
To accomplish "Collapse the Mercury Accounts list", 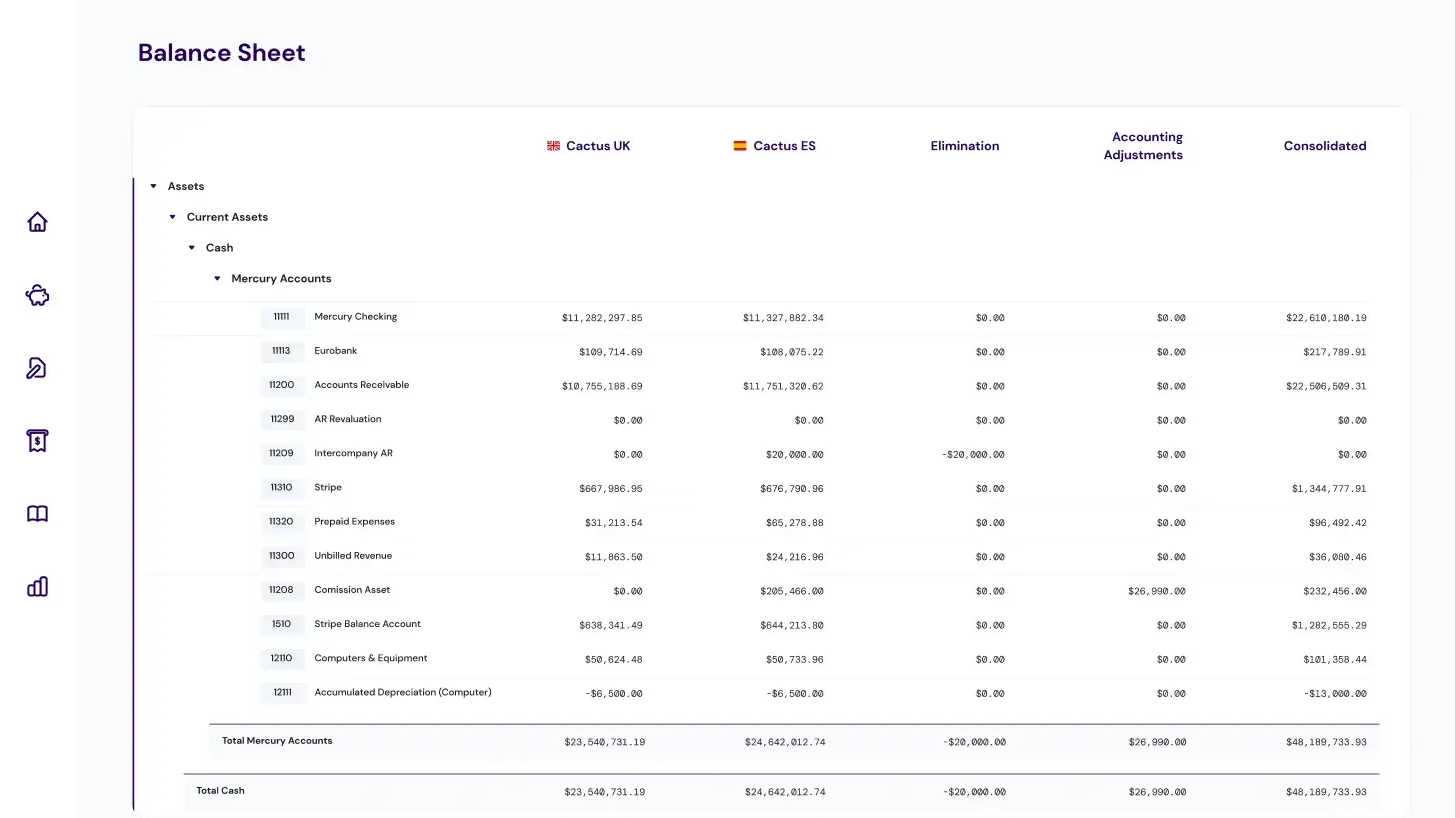I will click(x=217, y=279).
